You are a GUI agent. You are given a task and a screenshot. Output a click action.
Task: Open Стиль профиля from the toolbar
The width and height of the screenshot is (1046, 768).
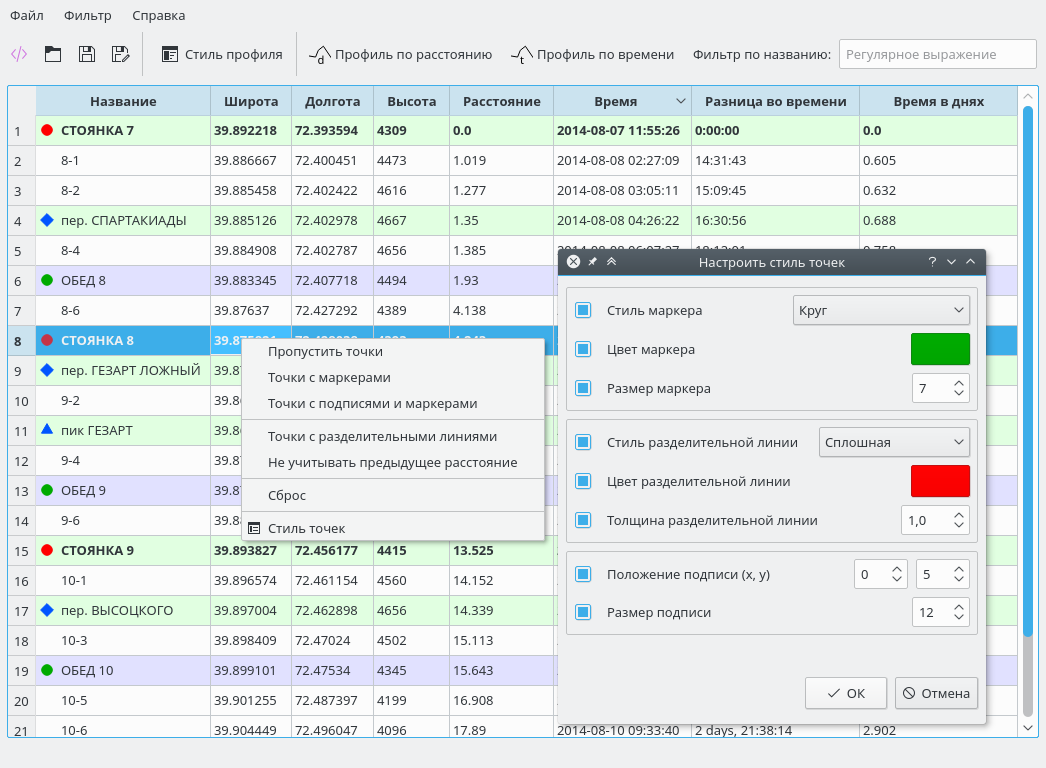pyautogui.click(x=222, y=55)
